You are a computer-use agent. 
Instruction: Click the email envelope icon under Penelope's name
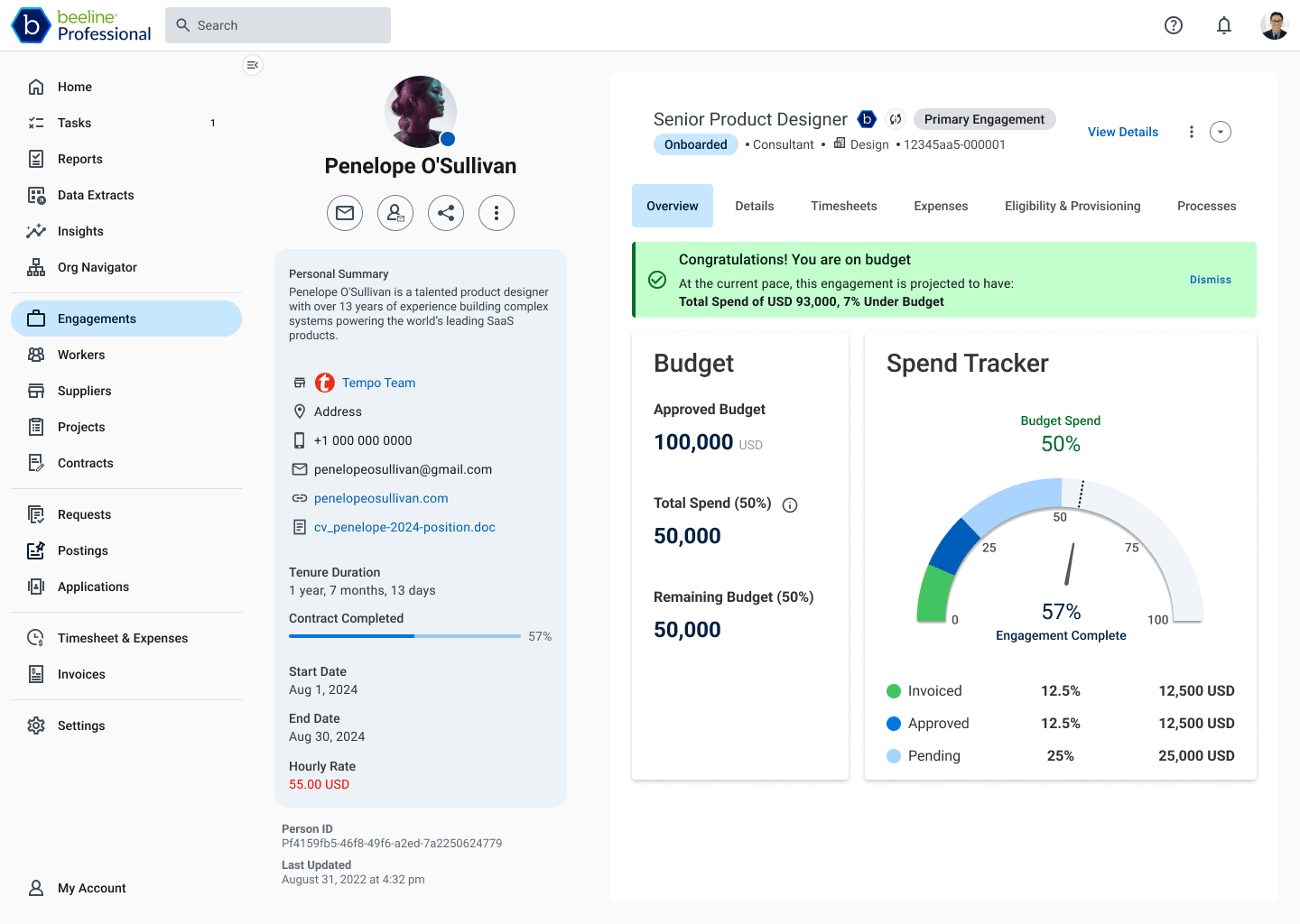pyautogui.click(x=345, y=213)
